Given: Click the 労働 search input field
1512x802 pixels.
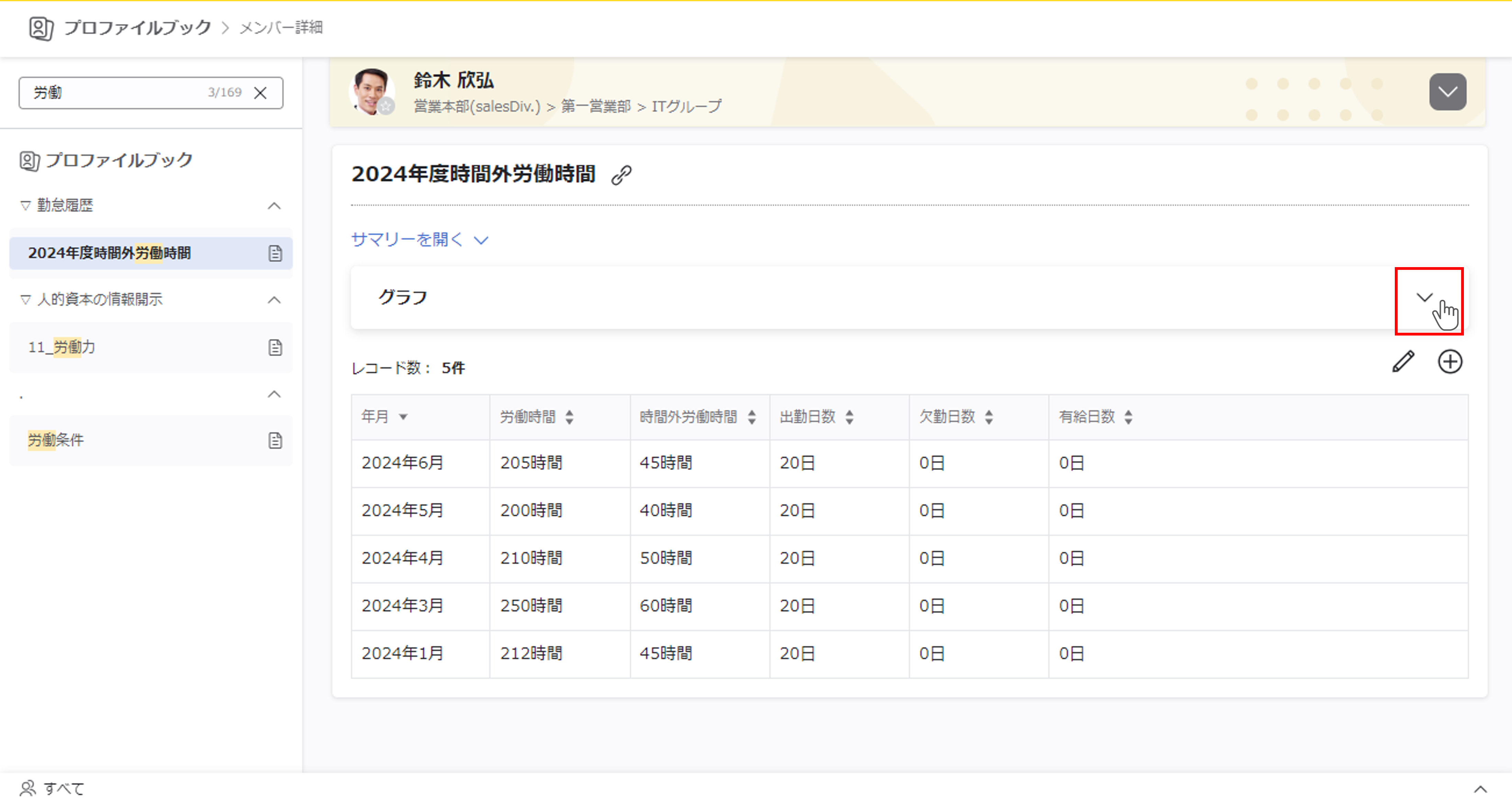Looking at the screenshot, I should coord(118,93).
